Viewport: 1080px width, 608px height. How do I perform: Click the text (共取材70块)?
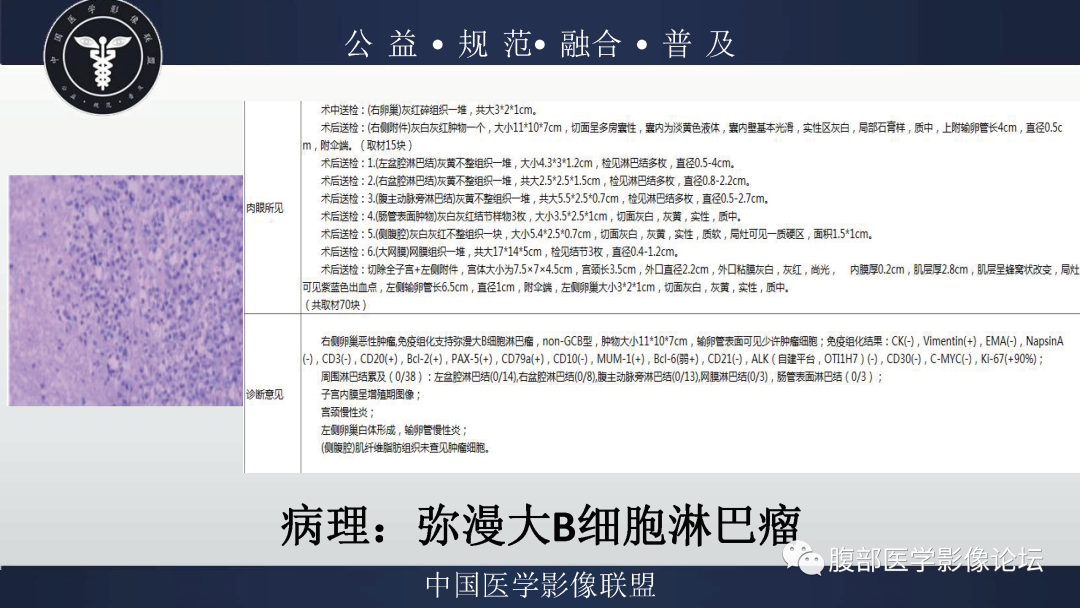pos(335,305)
